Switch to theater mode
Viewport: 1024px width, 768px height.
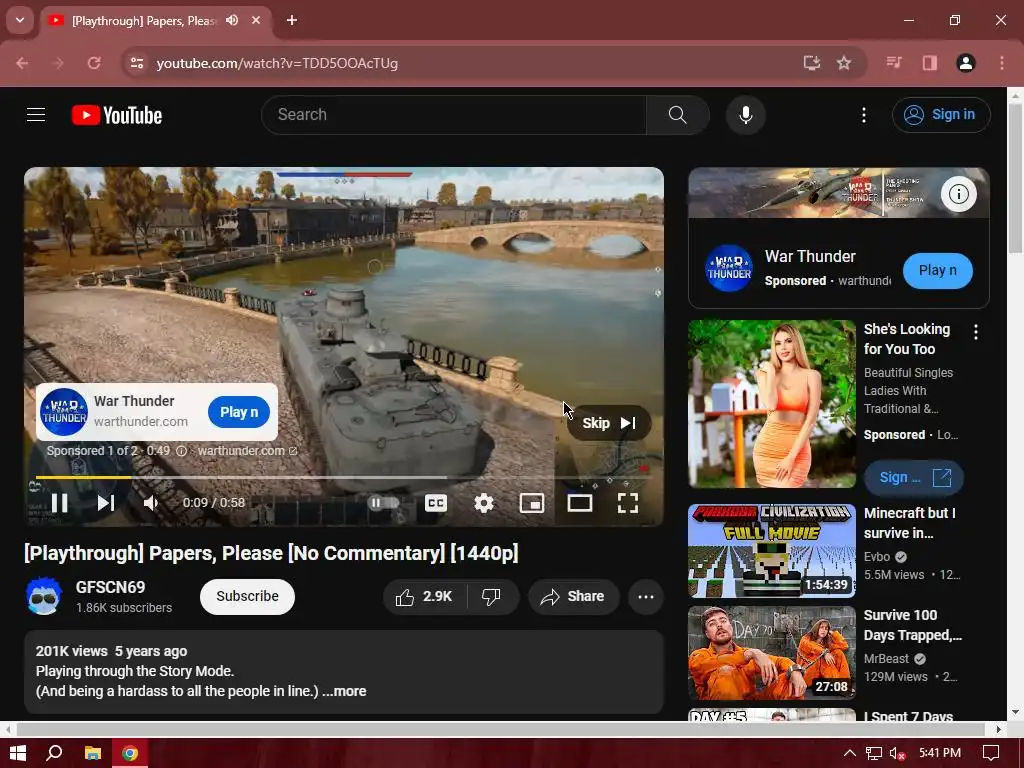pos(579,503)
